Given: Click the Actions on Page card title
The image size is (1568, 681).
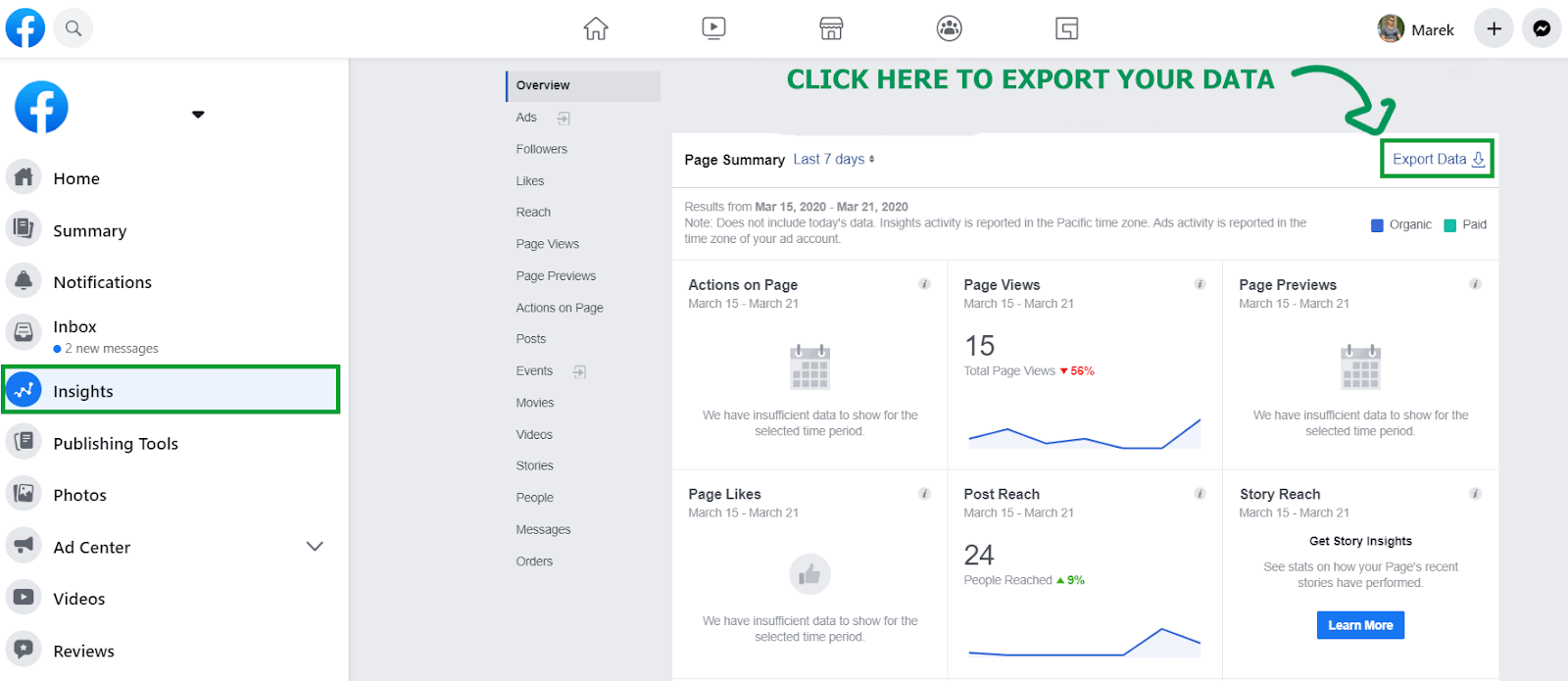Looking at the screenshot, I should 743,285.
